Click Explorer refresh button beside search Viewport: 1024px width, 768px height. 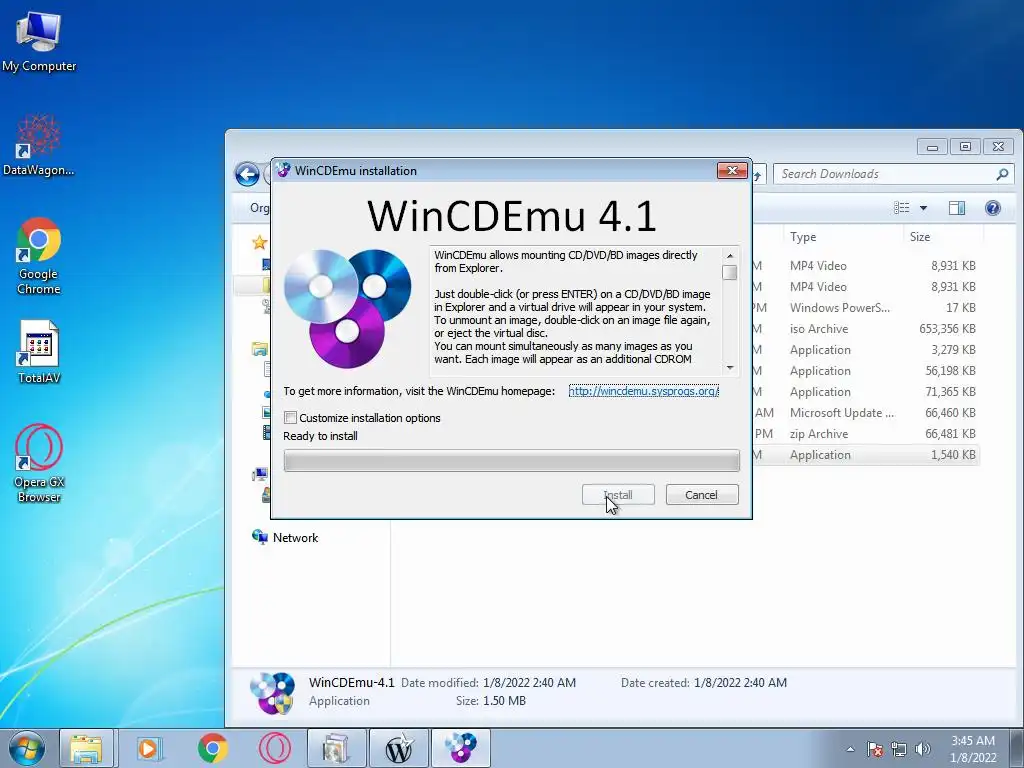758,174
